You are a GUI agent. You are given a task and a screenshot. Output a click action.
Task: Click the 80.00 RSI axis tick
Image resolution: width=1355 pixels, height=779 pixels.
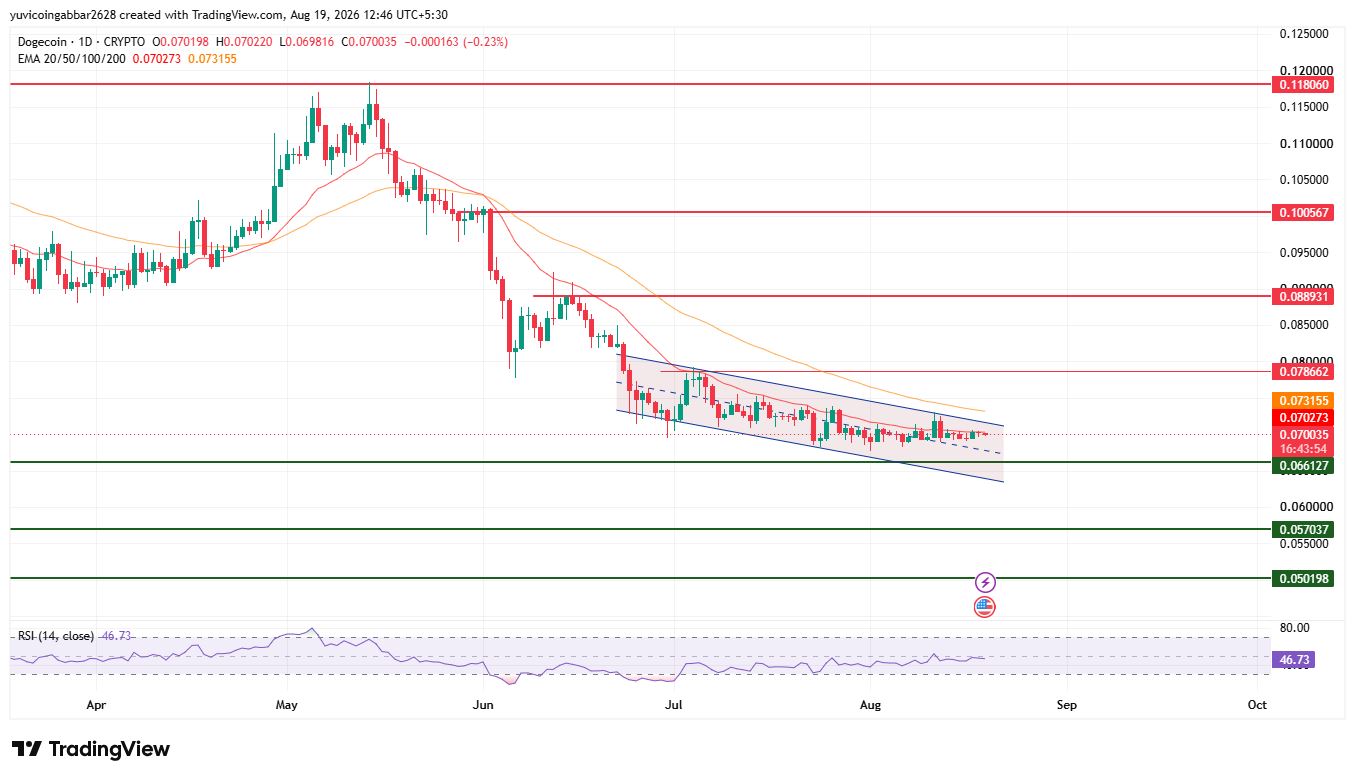point(1296,628)
